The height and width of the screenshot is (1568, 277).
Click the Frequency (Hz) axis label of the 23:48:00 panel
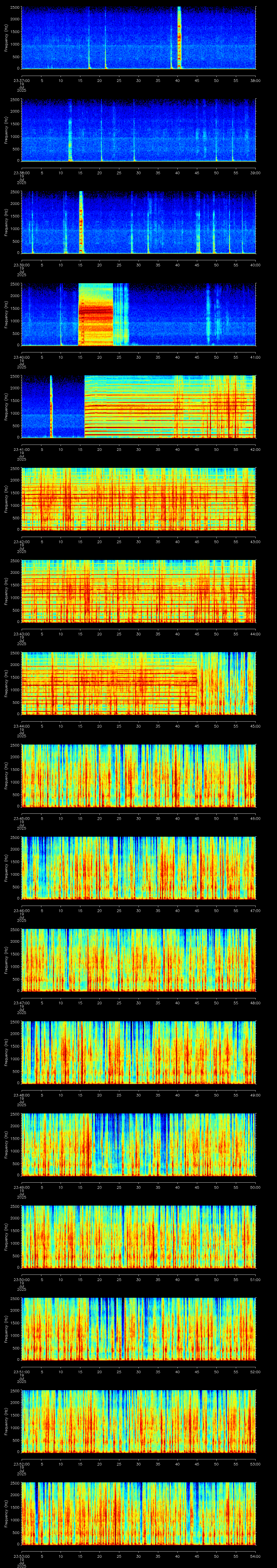[6, 1052]
